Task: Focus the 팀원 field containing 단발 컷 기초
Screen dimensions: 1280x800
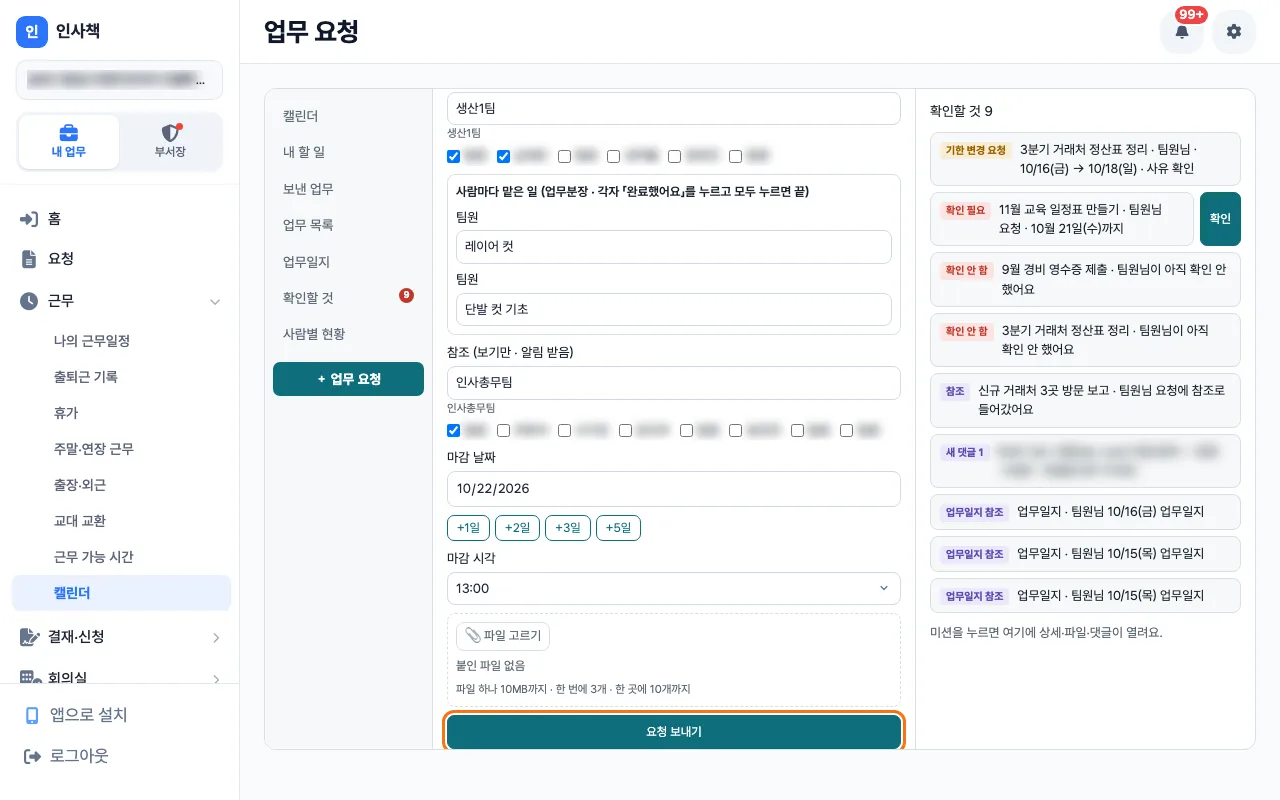Action: tap(673, 309)
